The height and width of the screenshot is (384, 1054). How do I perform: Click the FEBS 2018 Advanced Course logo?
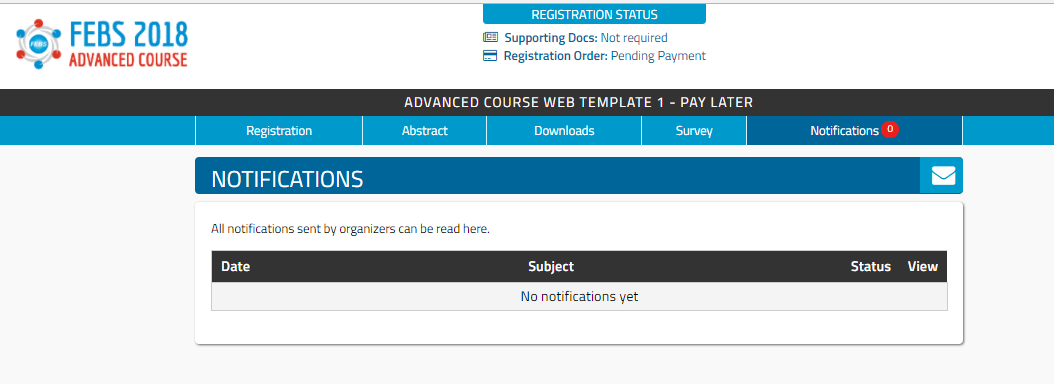102,44
